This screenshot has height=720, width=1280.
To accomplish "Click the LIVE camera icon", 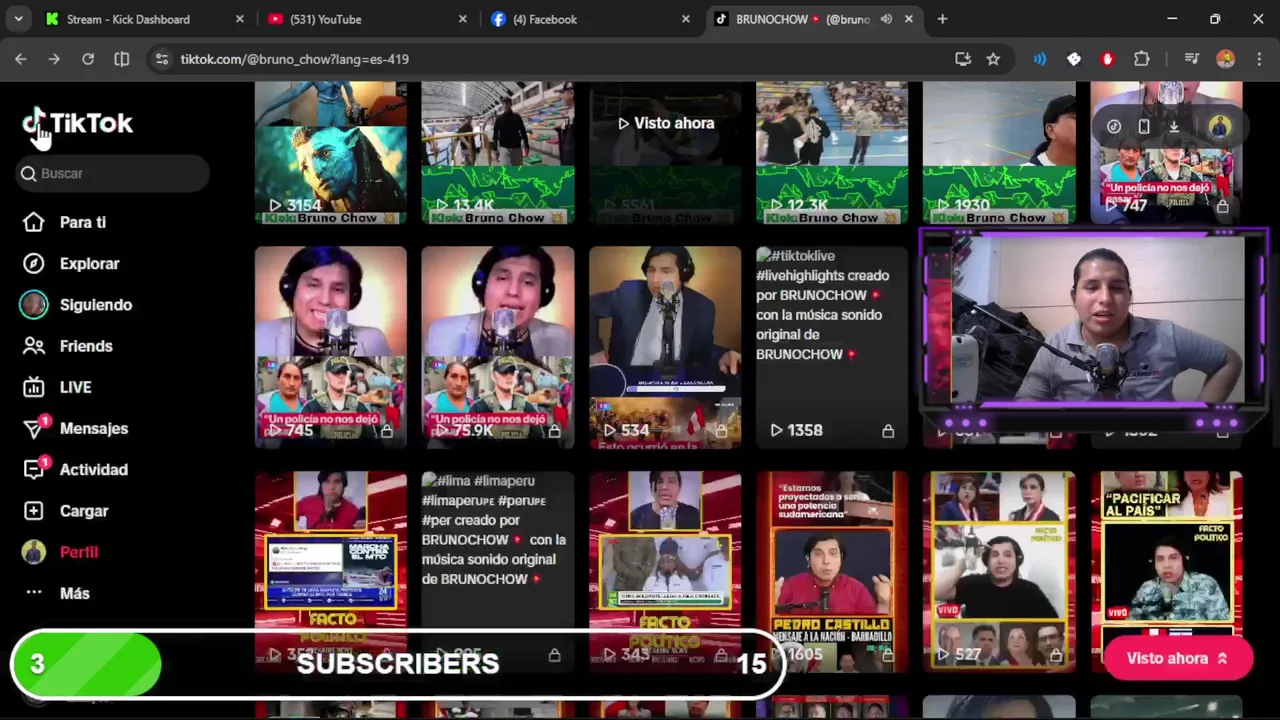I will (x=34, y=387).
